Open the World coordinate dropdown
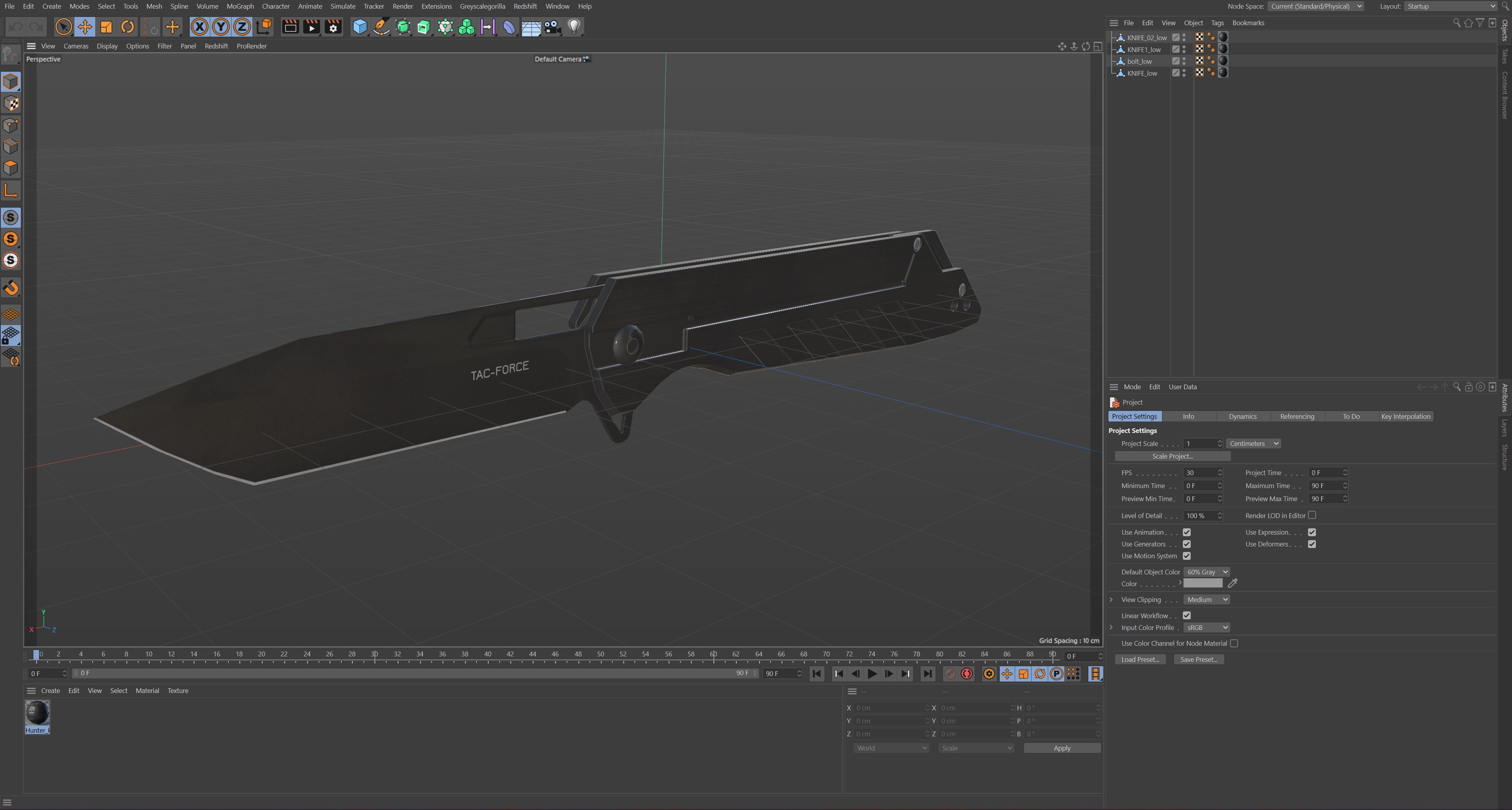Image resolution: width=1512 pixels, height=810 pixels. [891, 748]
